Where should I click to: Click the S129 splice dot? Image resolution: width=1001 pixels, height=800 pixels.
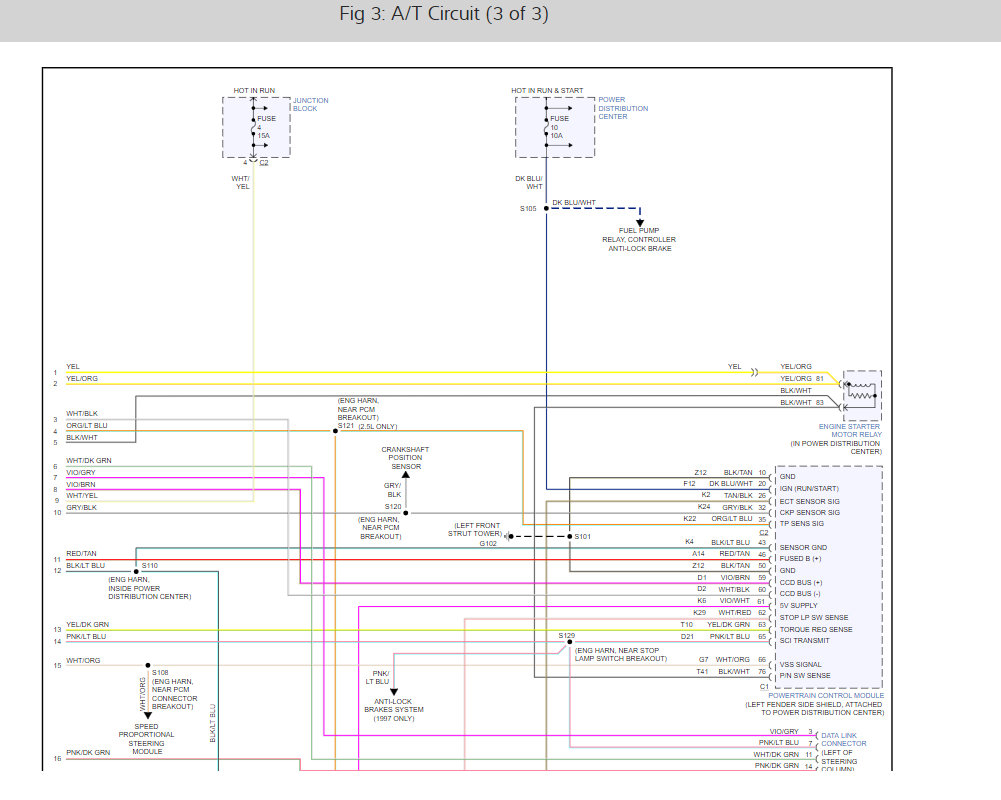[575, 644]
